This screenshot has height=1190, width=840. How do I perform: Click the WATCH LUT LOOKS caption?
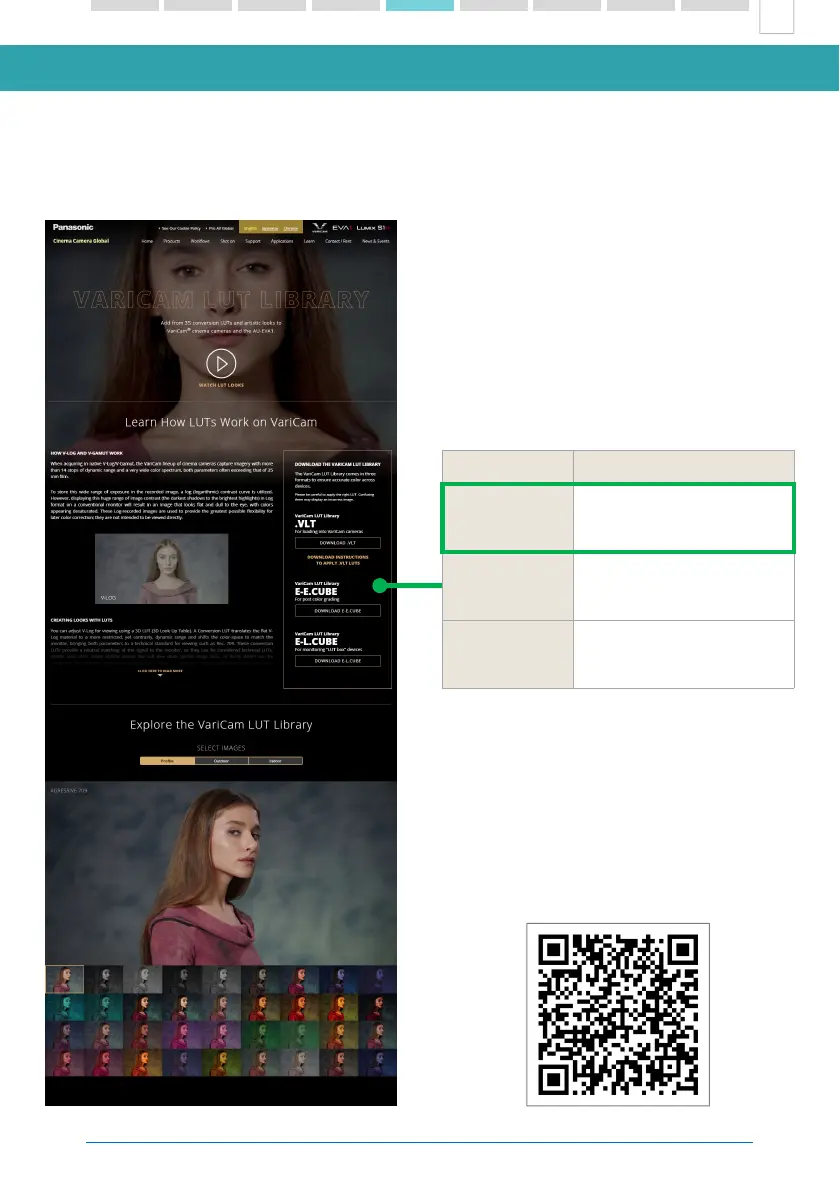[221, 386]
